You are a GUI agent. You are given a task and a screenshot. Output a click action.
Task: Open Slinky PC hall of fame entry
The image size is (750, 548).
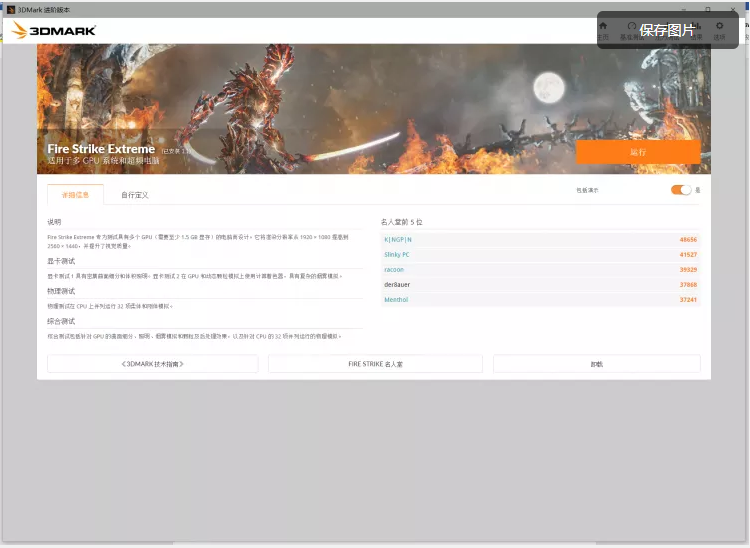click(x=397, y=254)
